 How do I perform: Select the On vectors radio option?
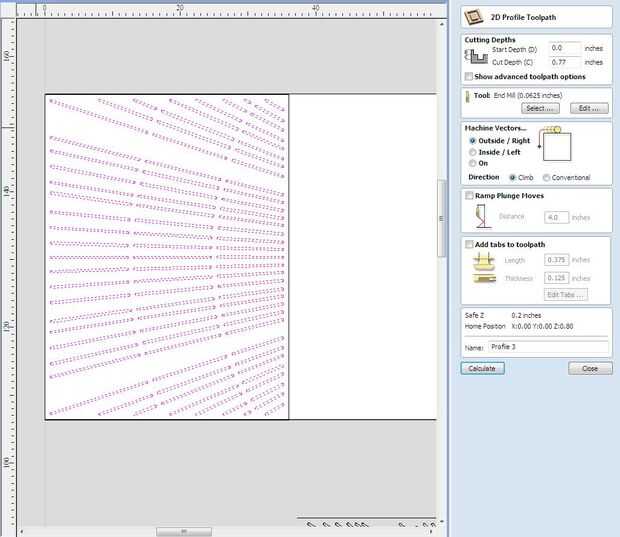coord(473,163)
